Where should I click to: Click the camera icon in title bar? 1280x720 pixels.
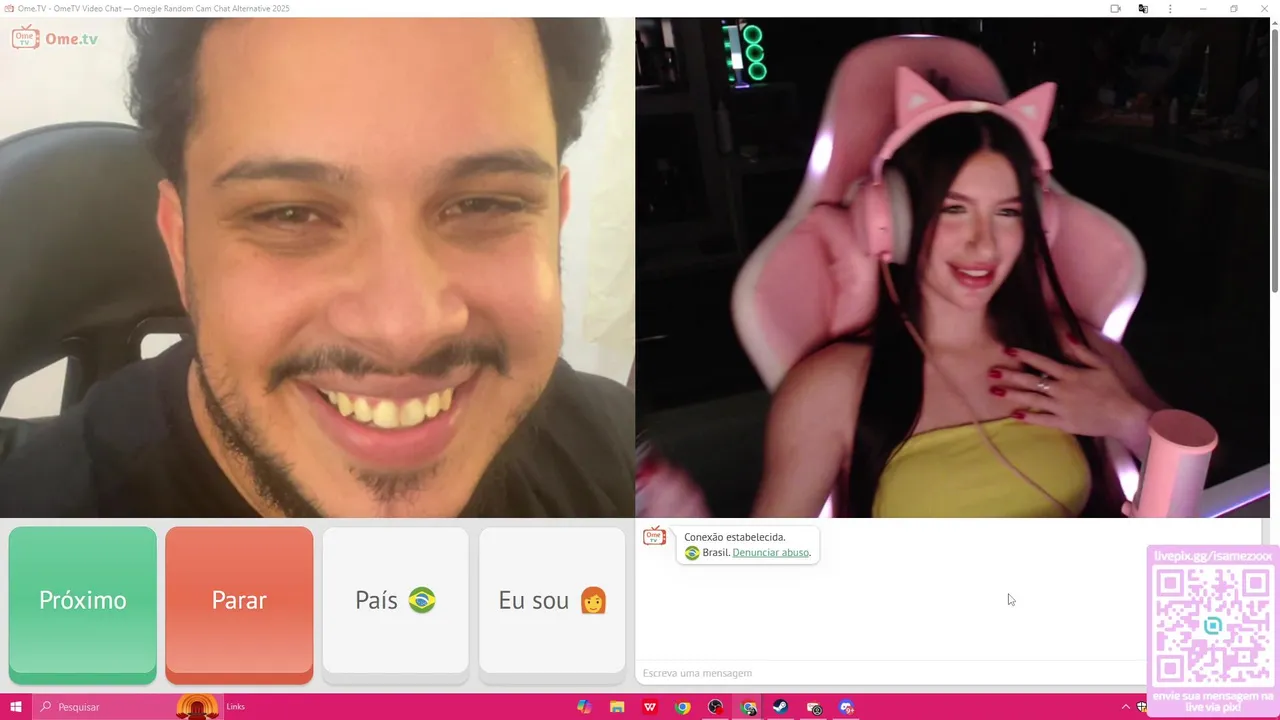point(1115,9)
